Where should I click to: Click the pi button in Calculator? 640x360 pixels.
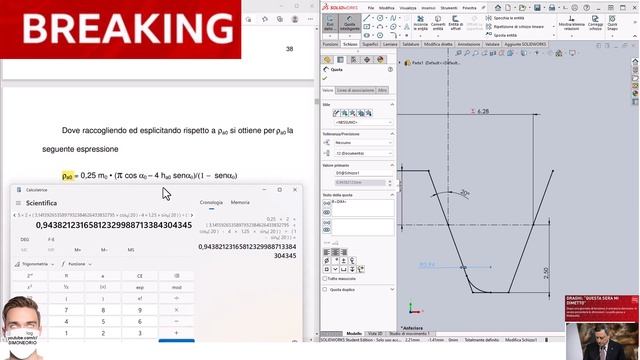[x=66, y=276]
